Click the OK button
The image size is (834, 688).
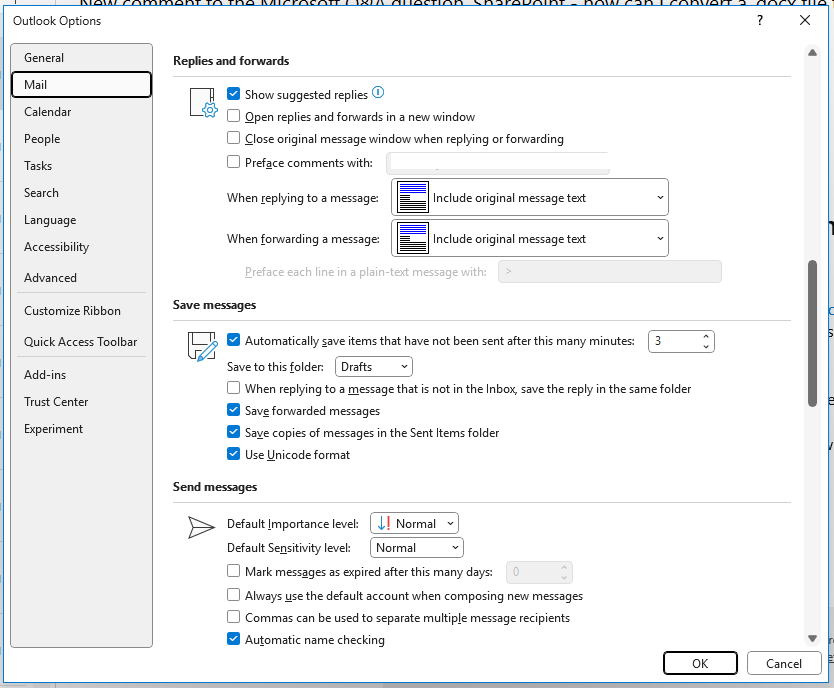tap(700, 664)
